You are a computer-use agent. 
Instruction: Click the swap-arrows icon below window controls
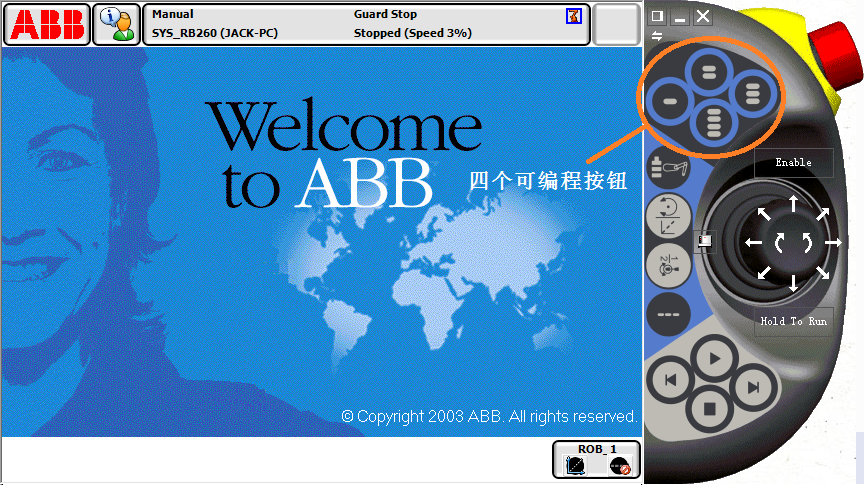pyautogui.click(x=657, y=36)
